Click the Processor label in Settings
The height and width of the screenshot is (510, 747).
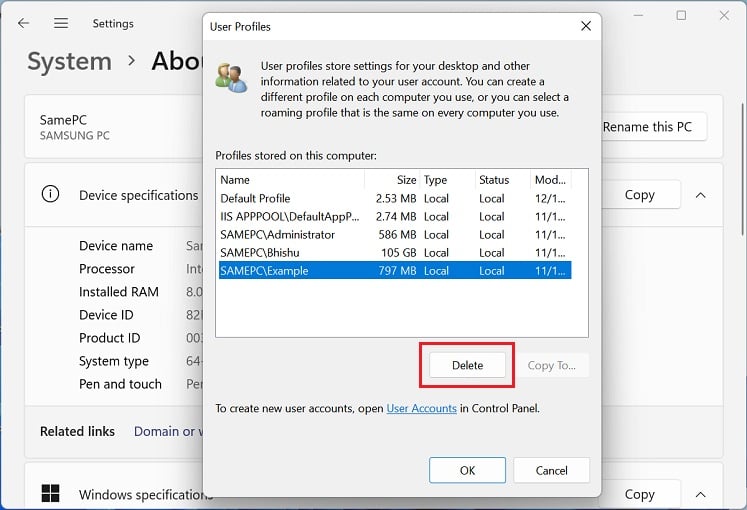click(107, 269)
